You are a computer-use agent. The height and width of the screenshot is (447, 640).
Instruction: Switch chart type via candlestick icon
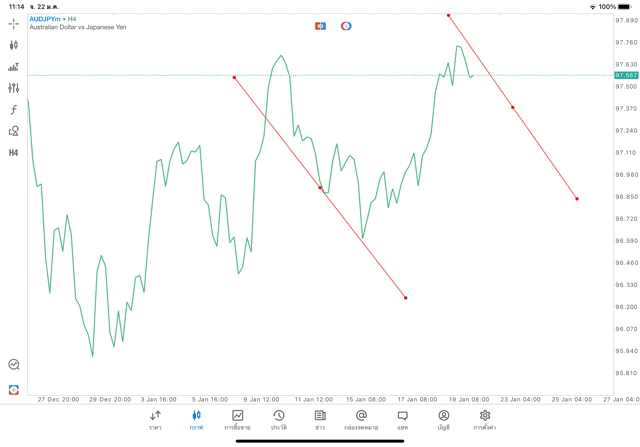(14, 45)
